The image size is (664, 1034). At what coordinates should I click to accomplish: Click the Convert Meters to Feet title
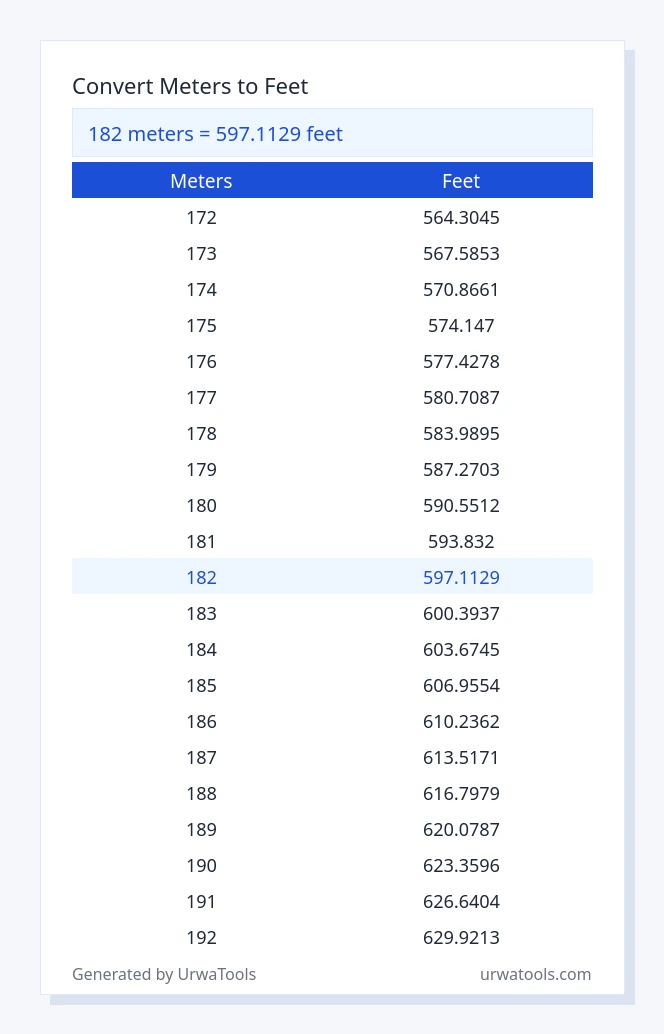click(x=190, y=86)
